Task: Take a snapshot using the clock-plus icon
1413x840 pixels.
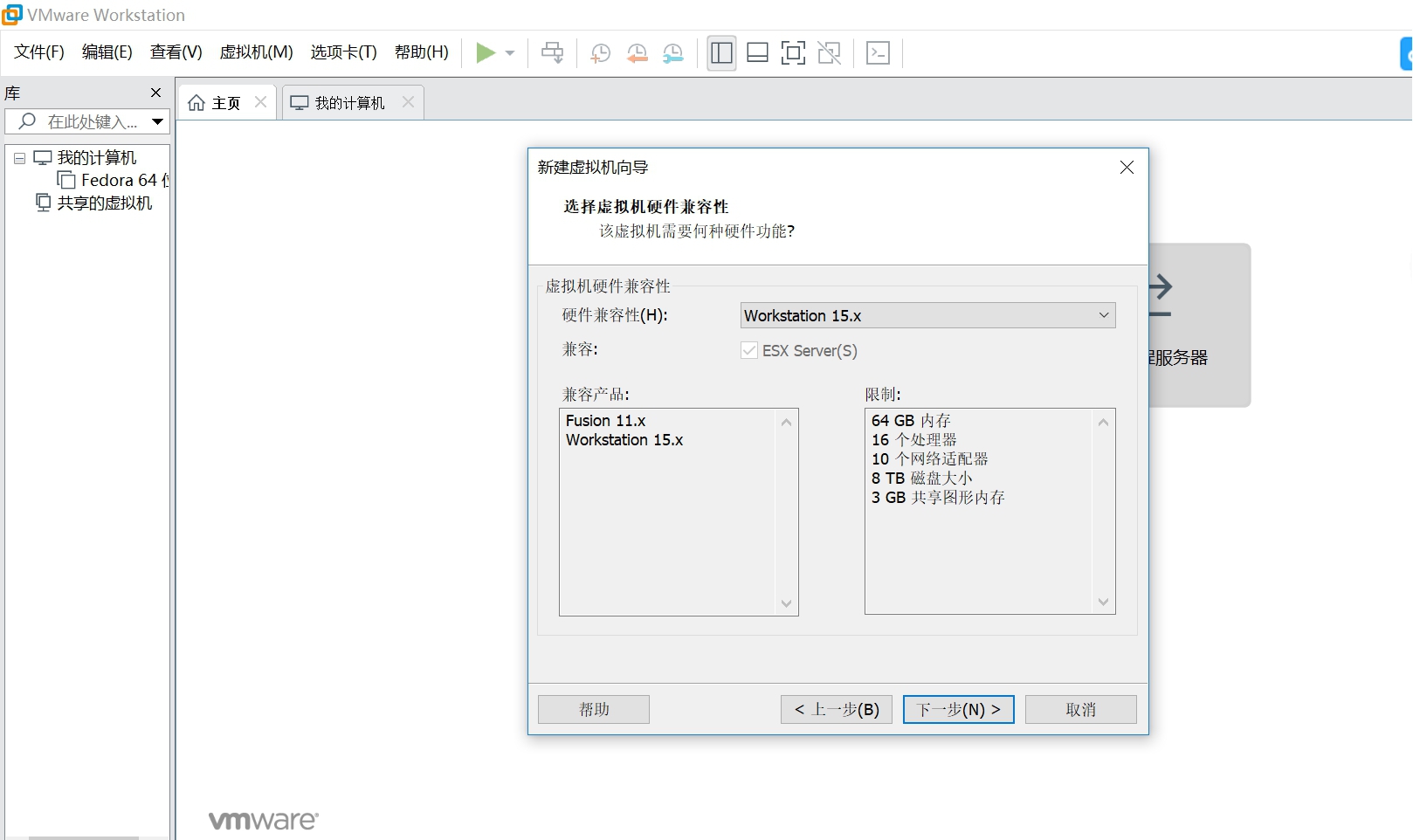Action: pos(599,53)
